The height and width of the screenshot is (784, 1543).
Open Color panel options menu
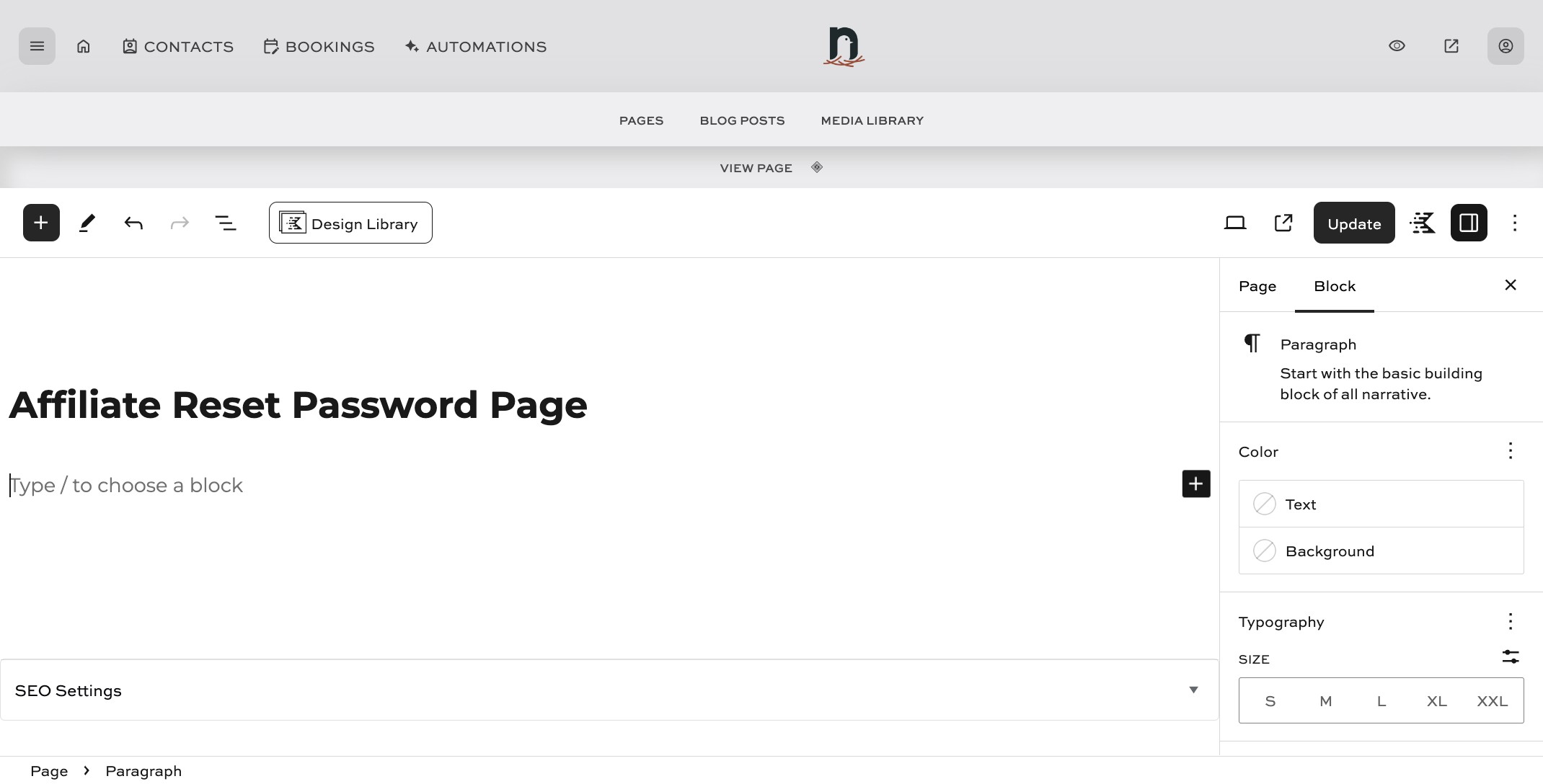(1510, 451)
